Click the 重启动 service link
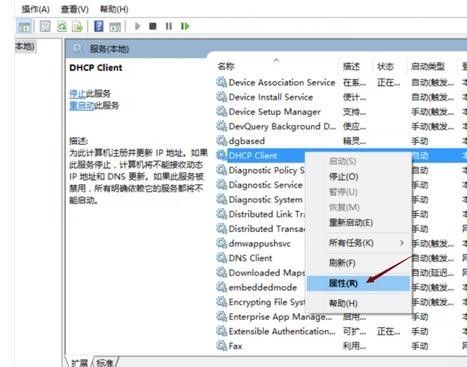Viewport: 467px width, 367px height. (x=82, y=106)
